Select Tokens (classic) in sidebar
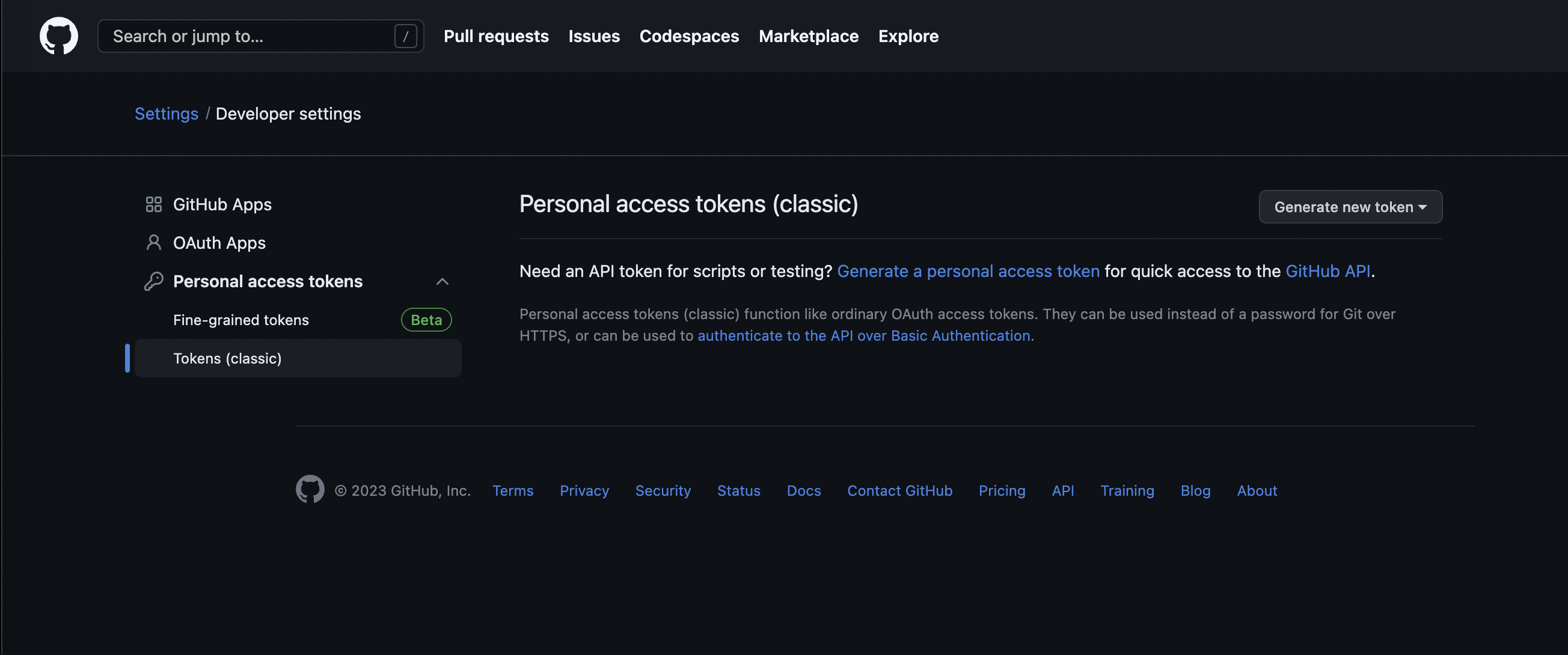The image size is (1568, 655). tap(228, 358)
